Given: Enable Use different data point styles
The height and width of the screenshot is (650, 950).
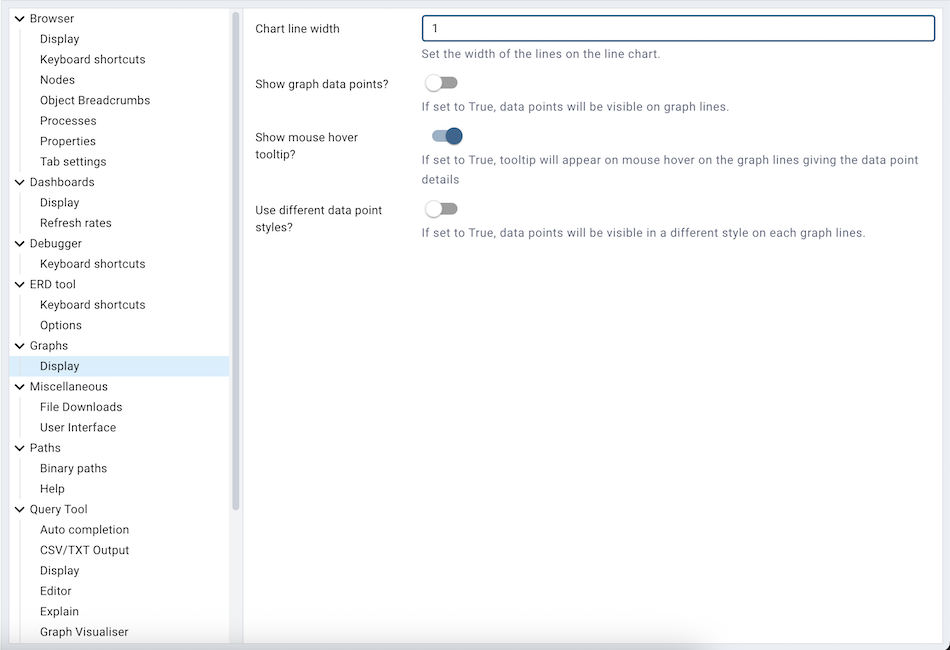Looking at the screenshot, I should (441, 209).
